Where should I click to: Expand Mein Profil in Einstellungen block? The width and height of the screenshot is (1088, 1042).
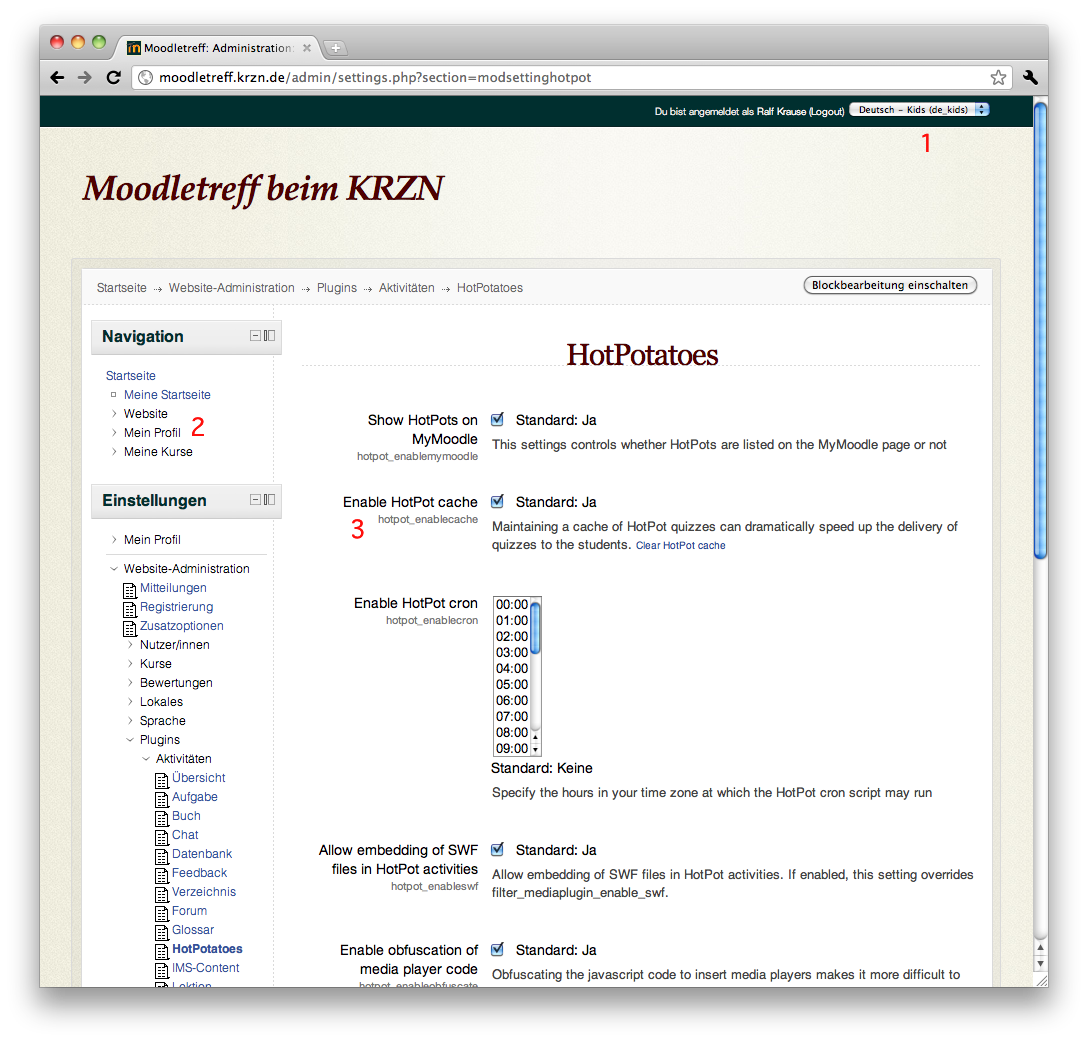click(x=114, y=539)
